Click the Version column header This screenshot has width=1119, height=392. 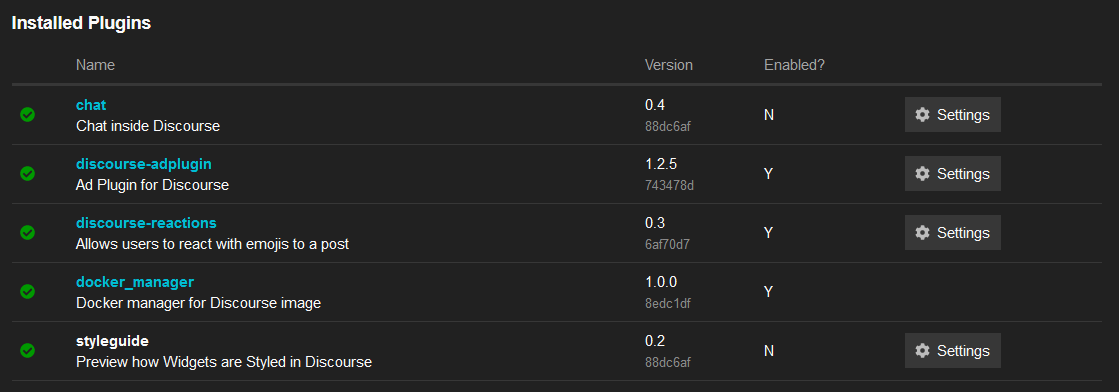669,65
